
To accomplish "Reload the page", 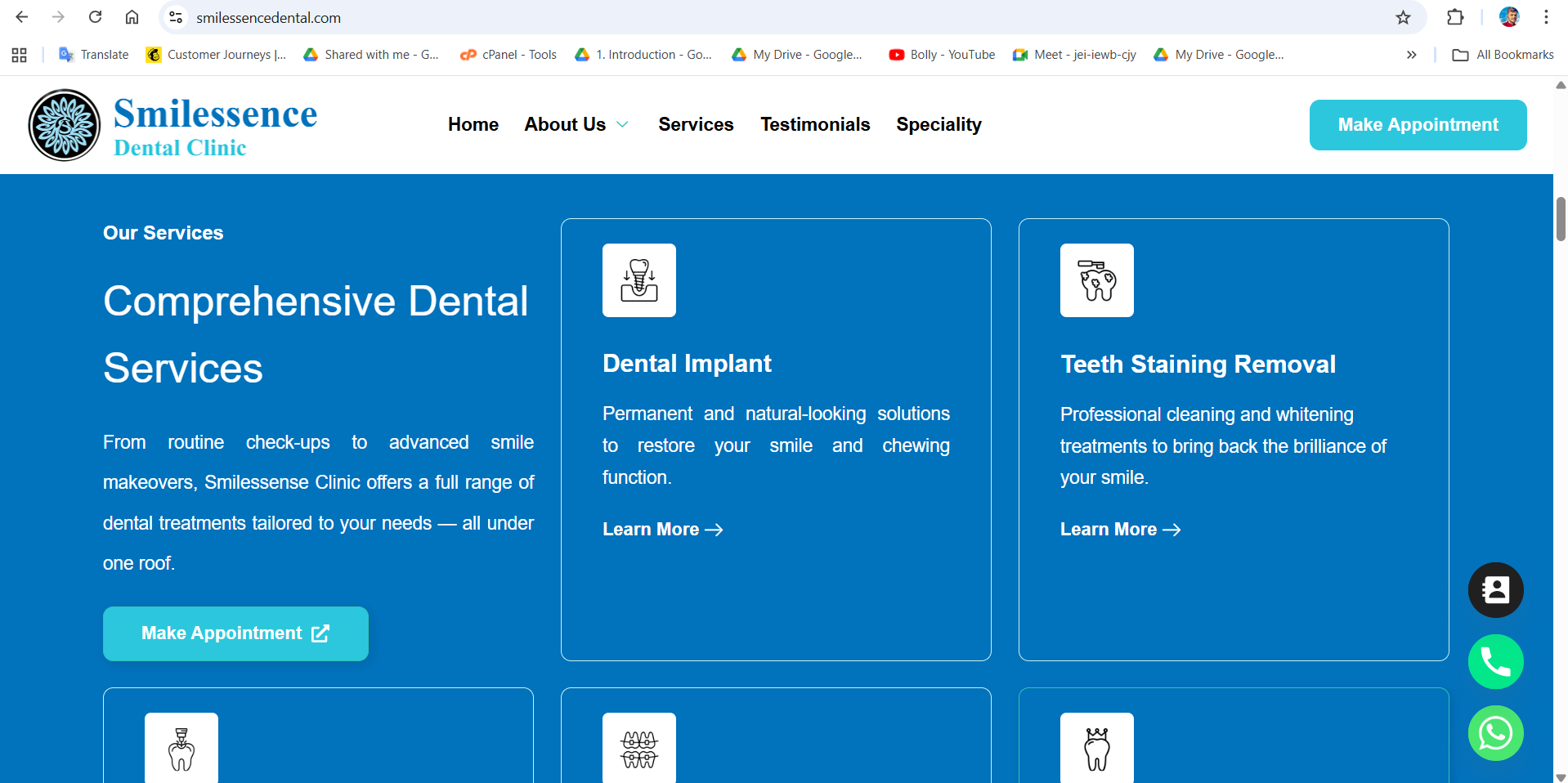I will pos(96,17).
